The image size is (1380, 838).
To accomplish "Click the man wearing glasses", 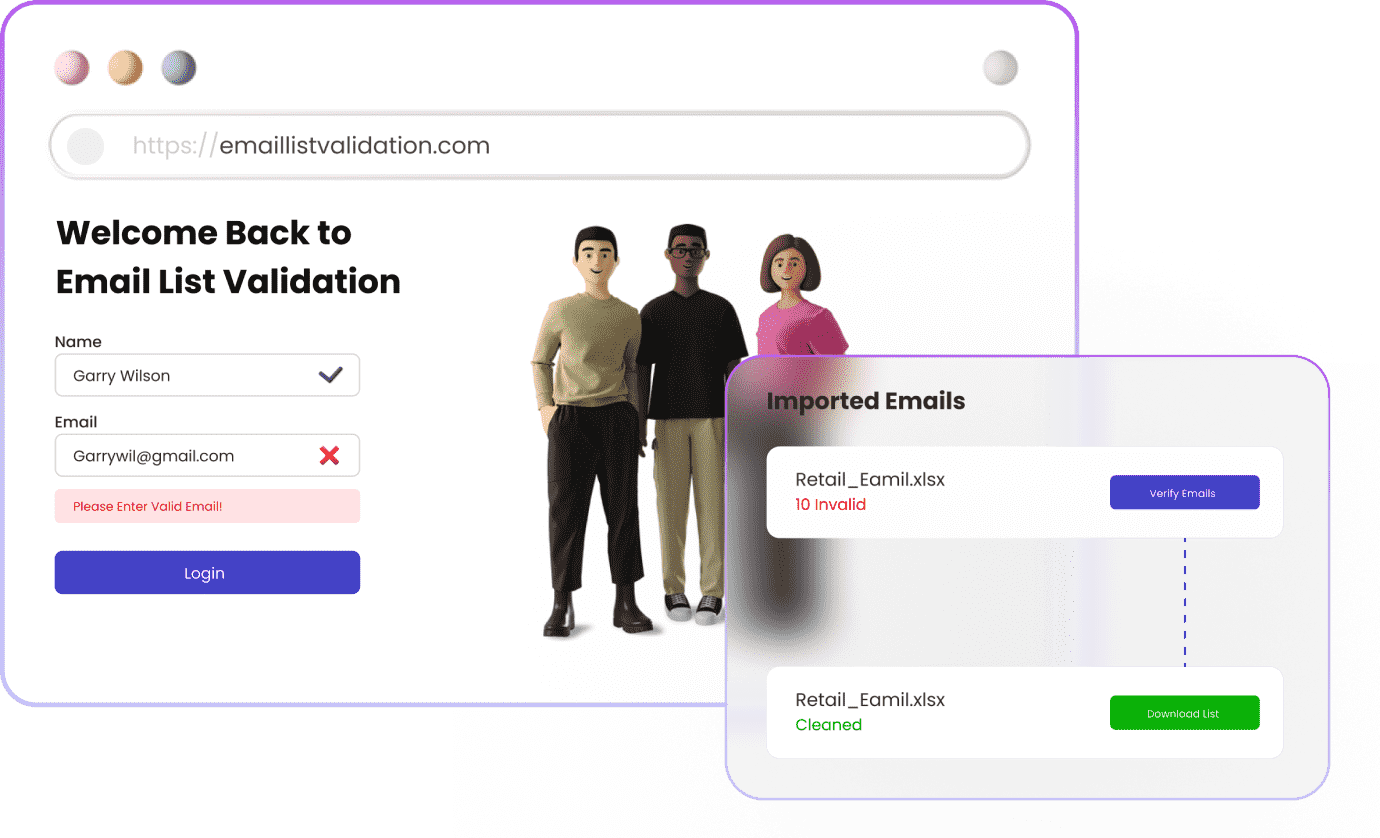I will click(x=692, y=420).
